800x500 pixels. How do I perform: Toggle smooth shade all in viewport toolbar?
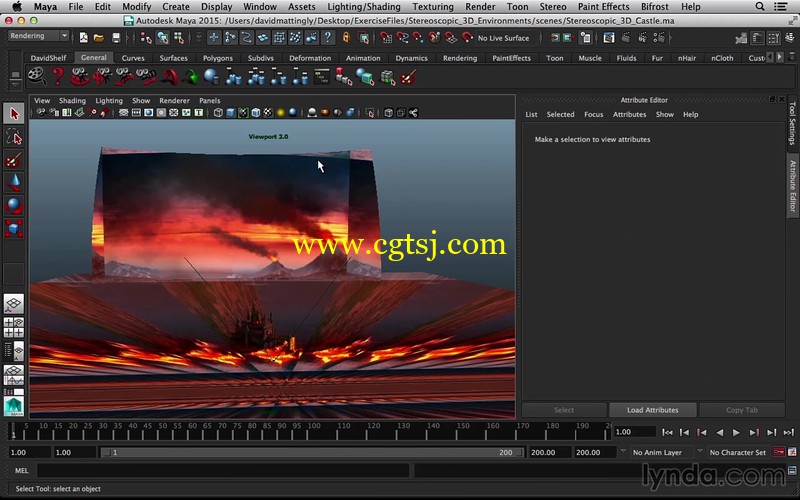(231, 113)
